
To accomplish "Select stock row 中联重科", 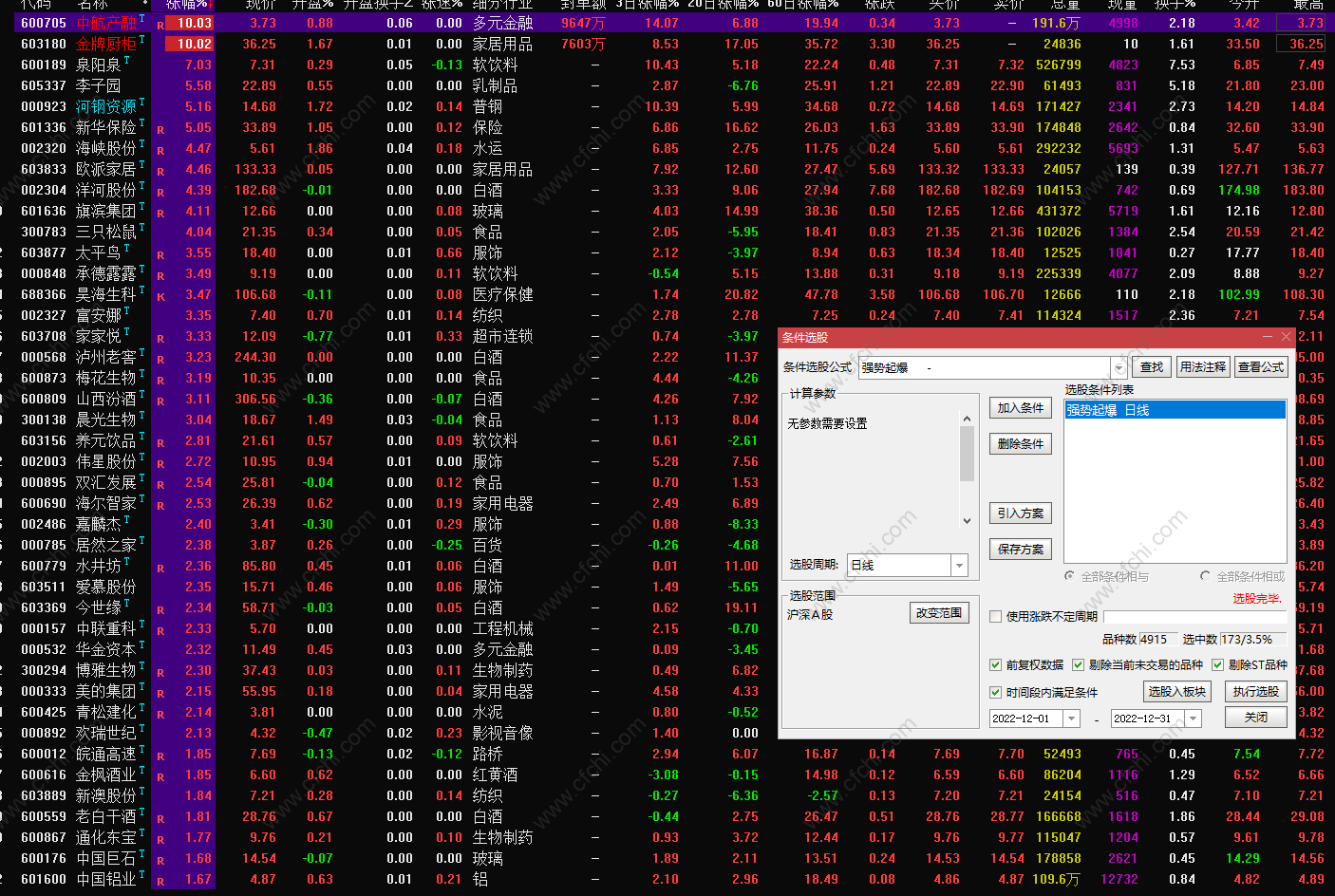I will [388, 628].
